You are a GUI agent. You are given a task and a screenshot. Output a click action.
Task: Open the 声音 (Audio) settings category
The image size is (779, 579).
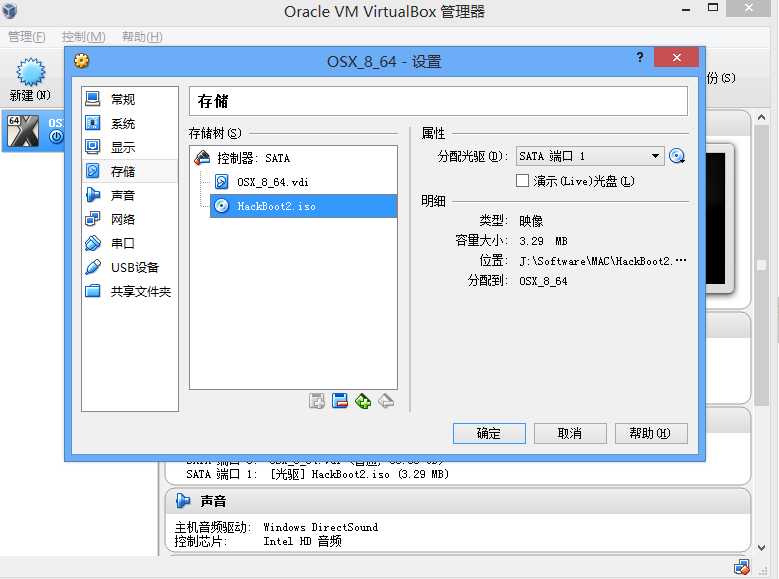[130, 195]
